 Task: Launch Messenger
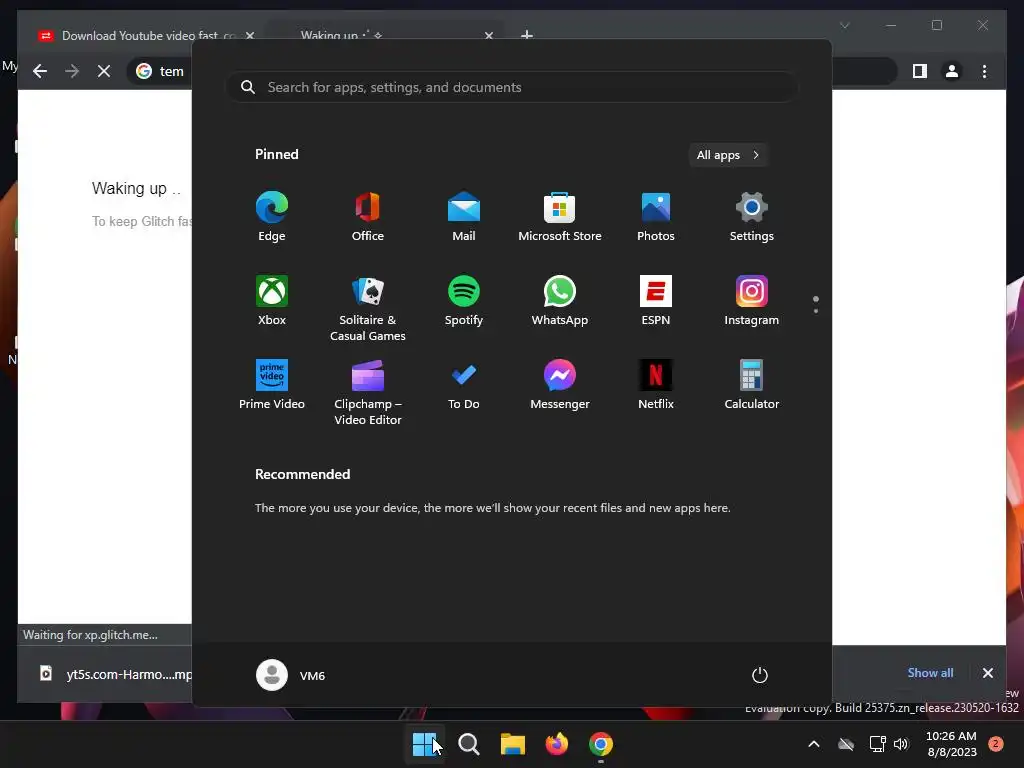tap(560, 385)
